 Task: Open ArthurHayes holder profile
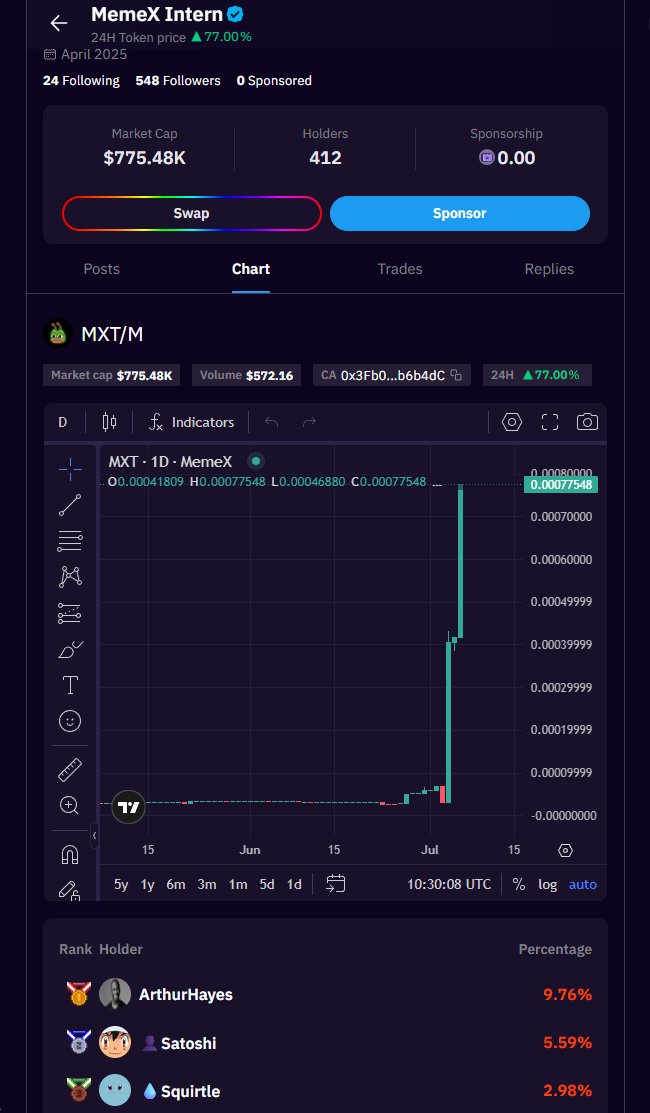click(x=186, y=994)
